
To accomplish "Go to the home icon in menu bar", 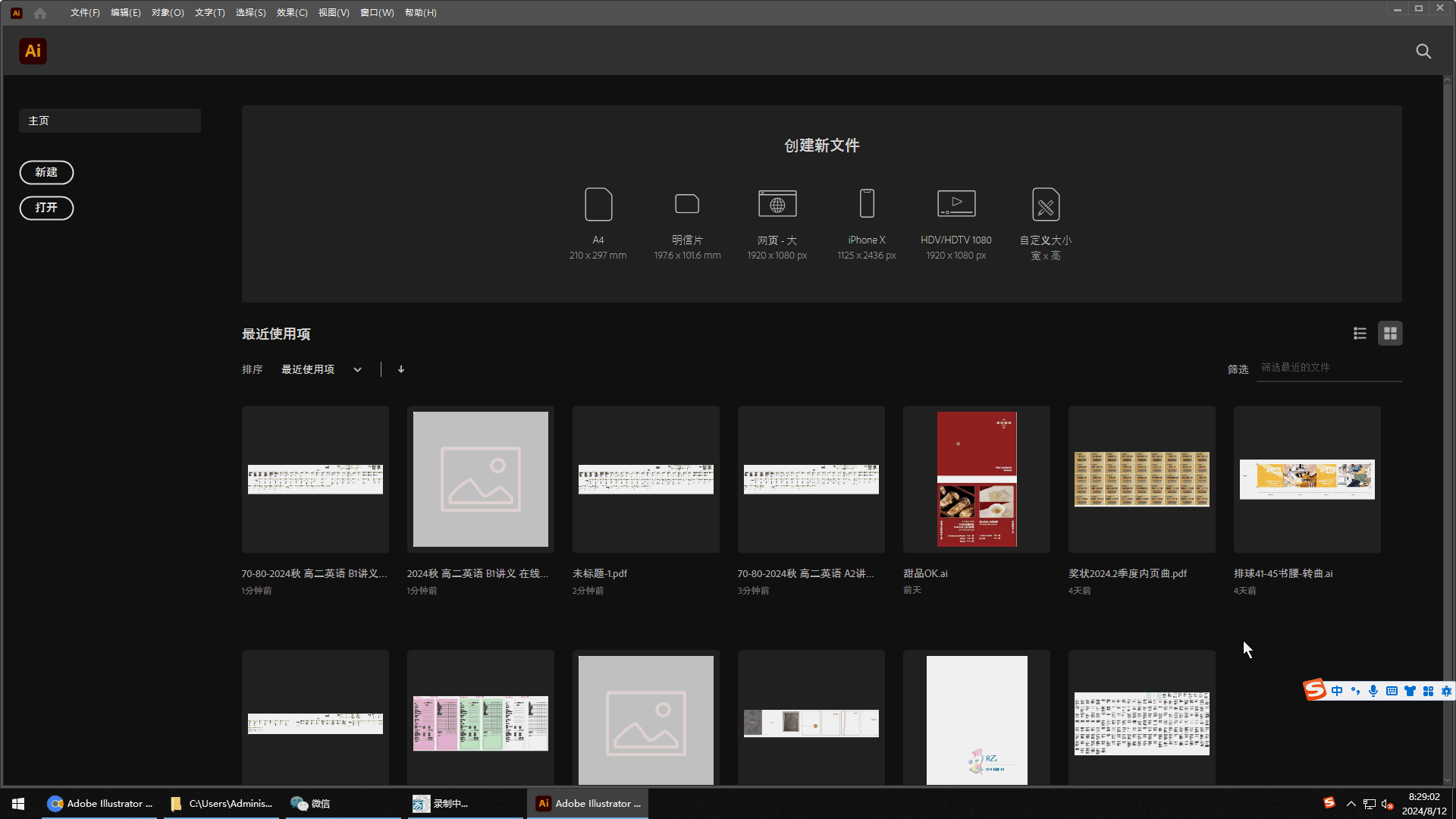I will [40, 13].
